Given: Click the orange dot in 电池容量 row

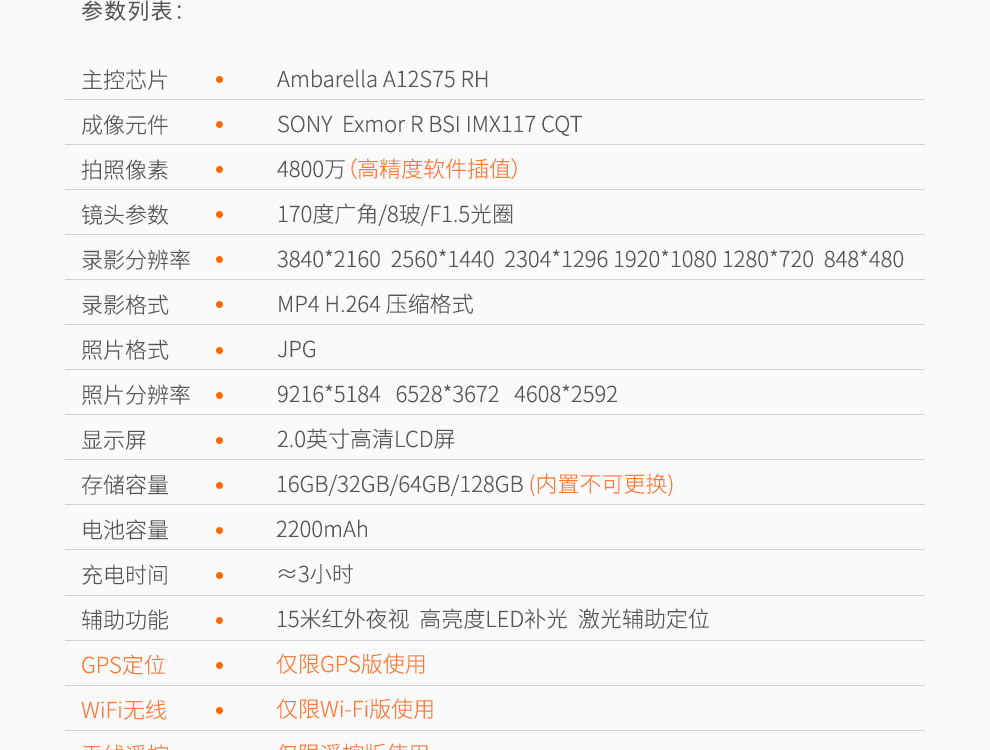Looking at the screenshot, I should pos(219,529).
